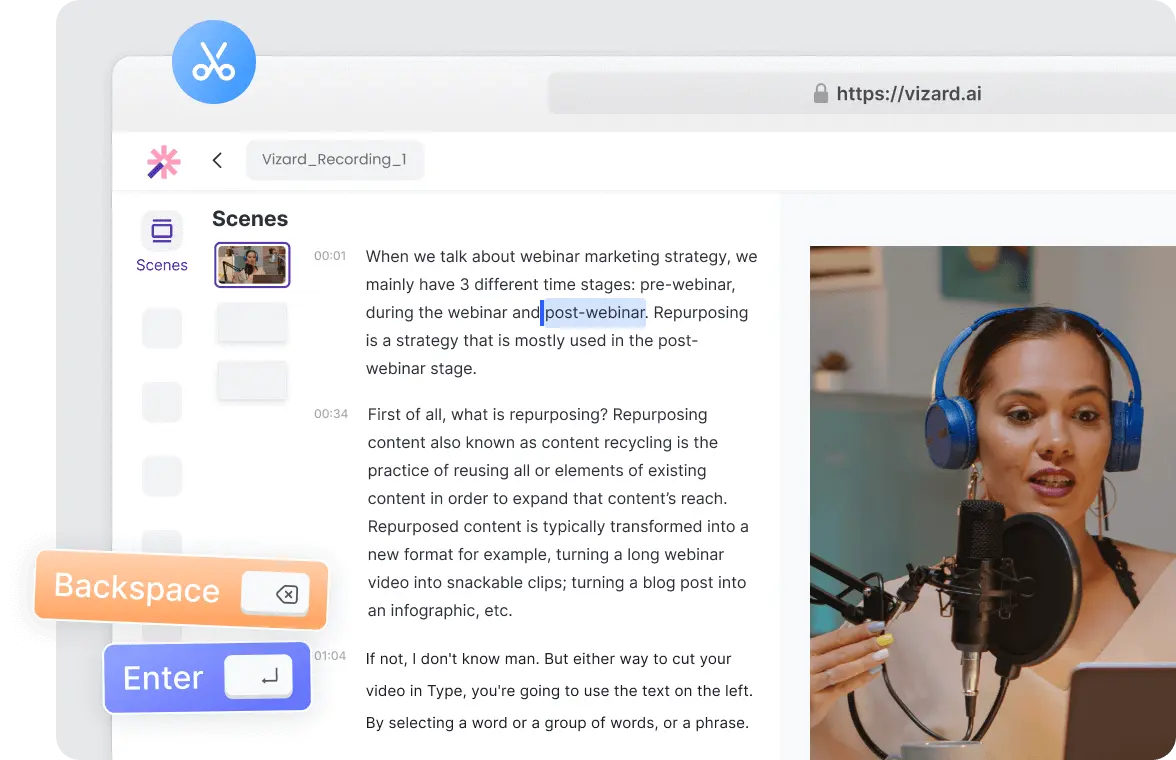Viewport: 1176px width, 760px height.
Task: Click the blue scissors icon
Action: click(x=214, y=62)
